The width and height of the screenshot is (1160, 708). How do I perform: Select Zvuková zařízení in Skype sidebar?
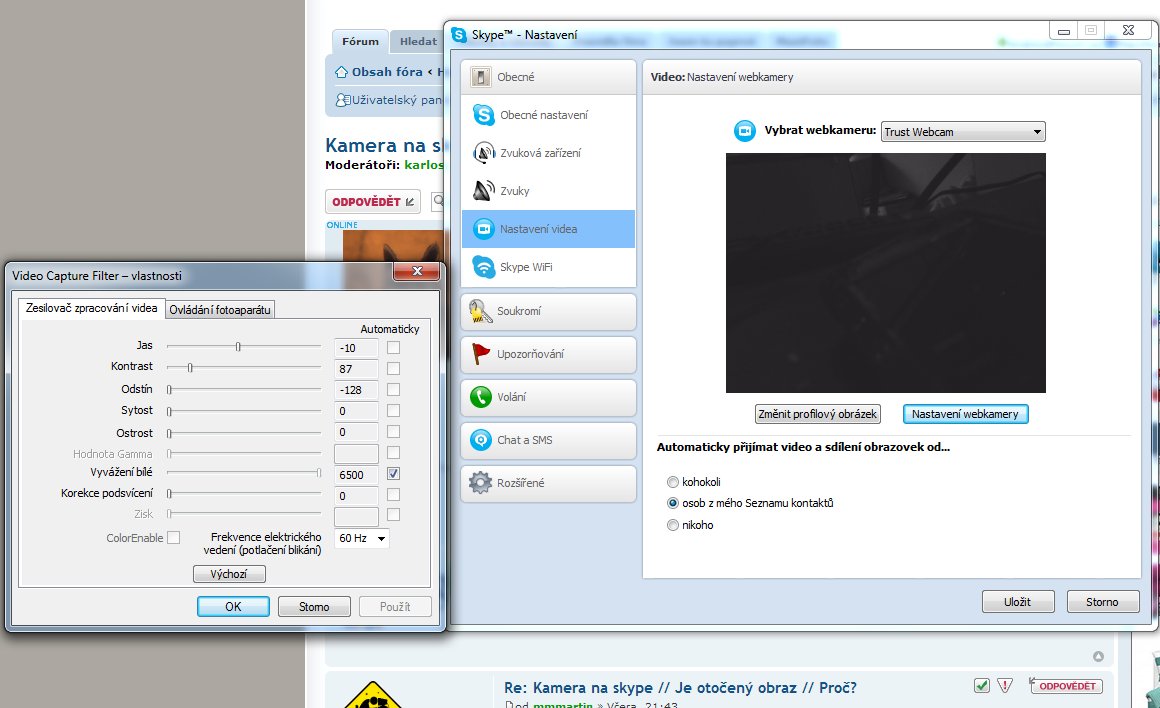point(548,152)
